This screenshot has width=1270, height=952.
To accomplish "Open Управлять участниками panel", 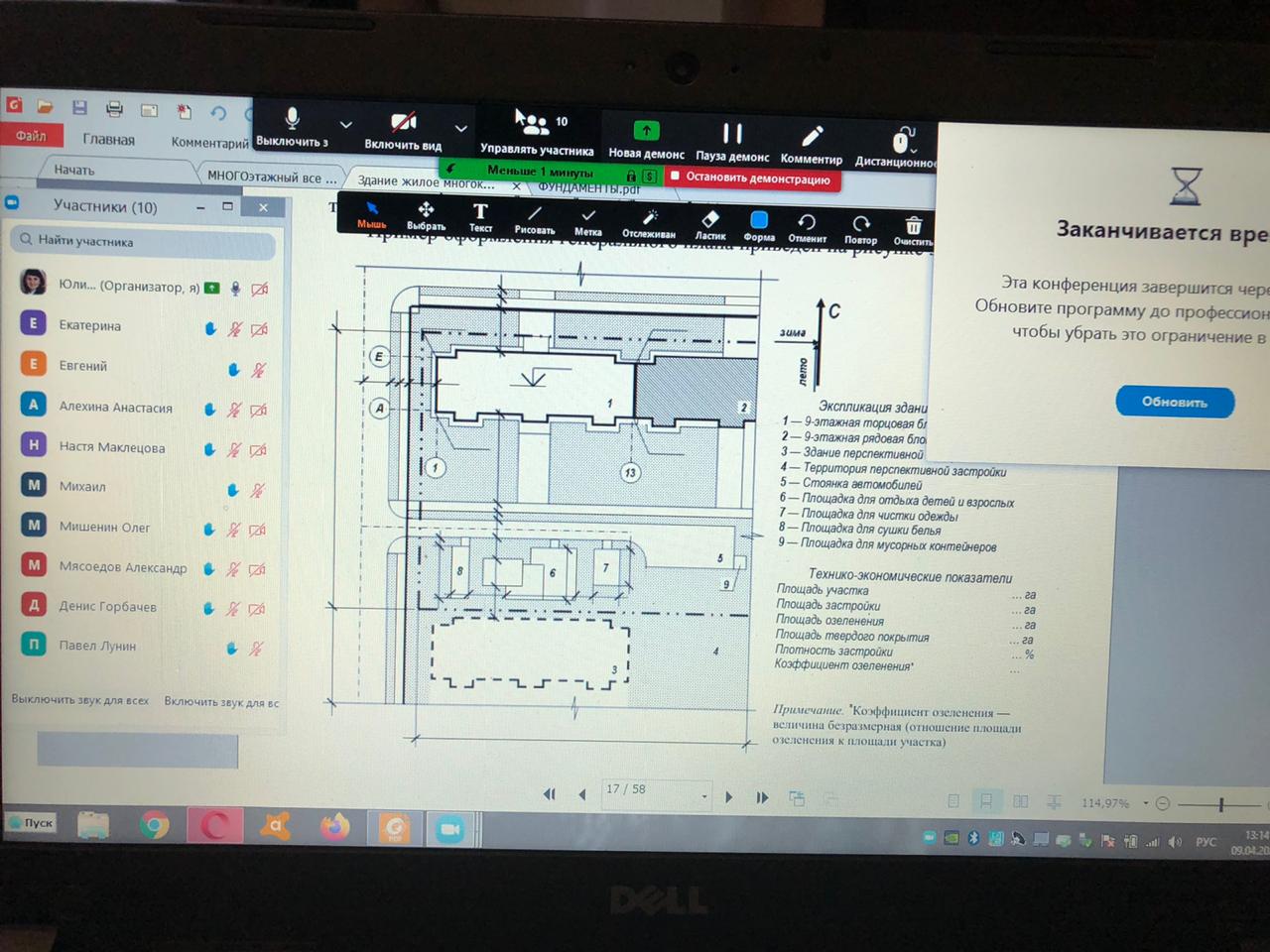I will (537, 134).
